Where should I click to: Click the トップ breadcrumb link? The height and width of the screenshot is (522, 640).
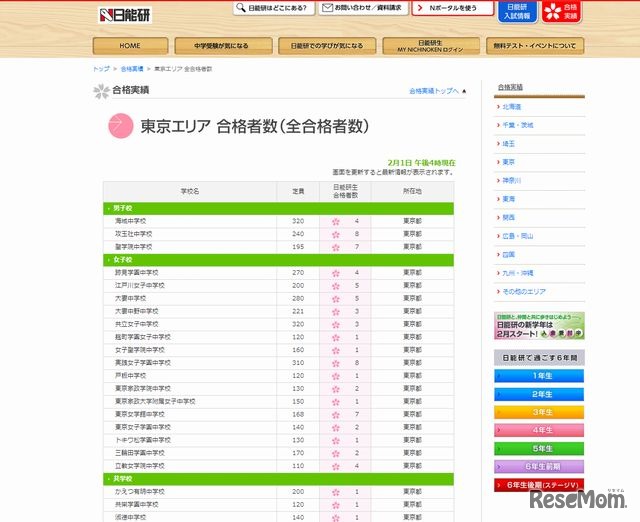[x=100, y=69]
